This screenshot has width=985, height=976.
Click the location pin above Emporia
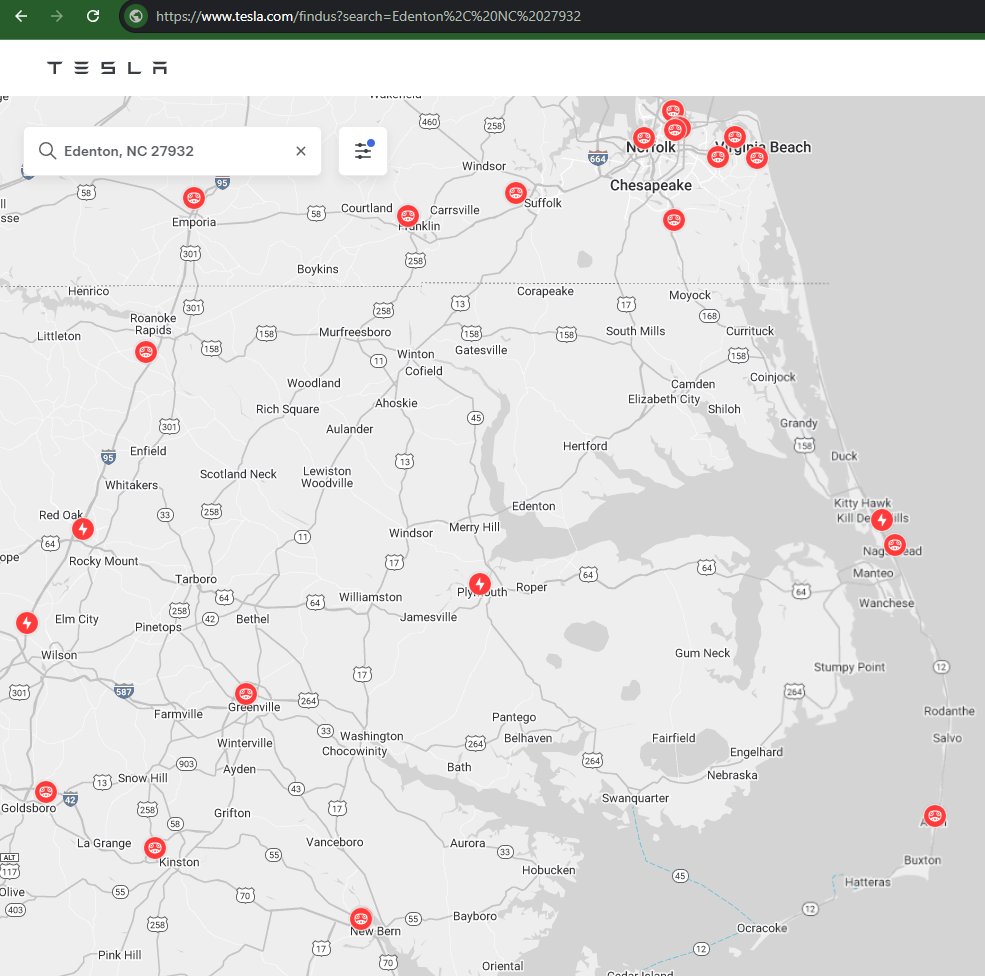point(193,198)
